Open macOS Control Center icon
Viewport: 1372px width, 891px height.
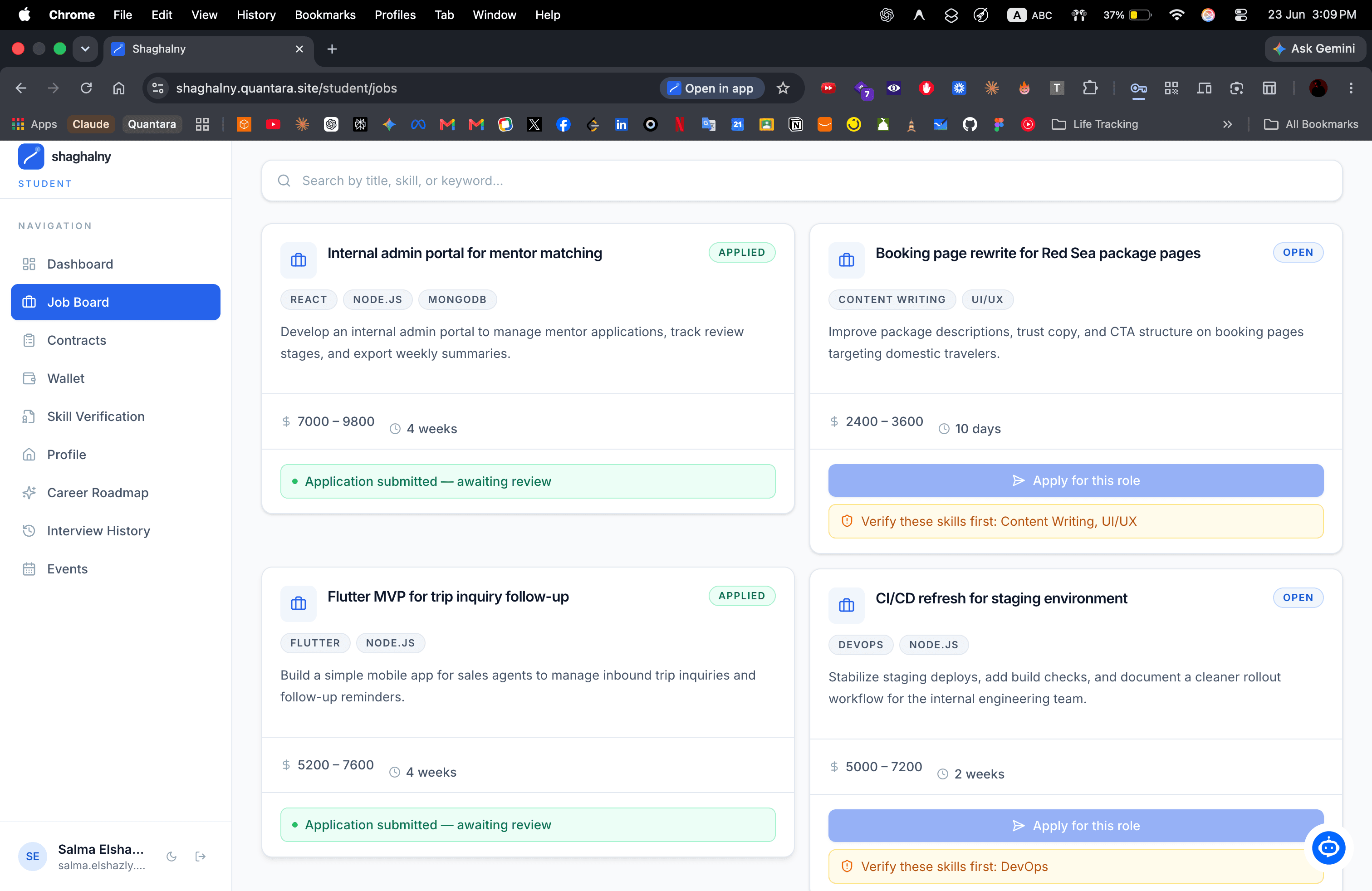coord(1240,15)
